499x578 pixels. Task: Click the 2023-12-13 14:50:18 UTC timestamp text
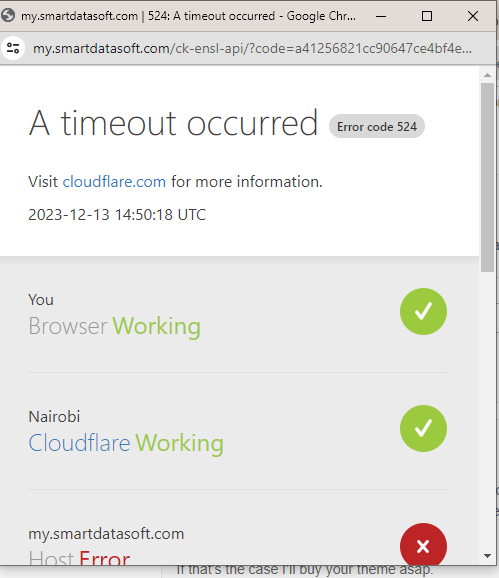pos(117,215)
